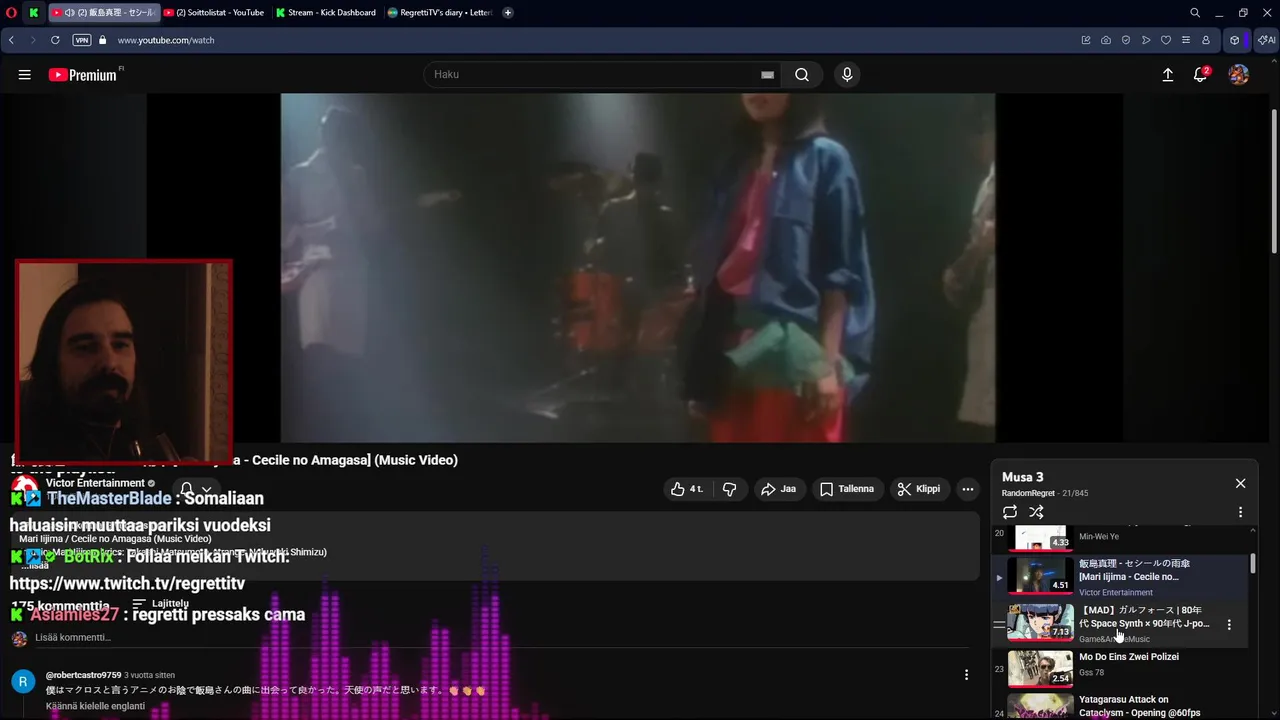The width and height of the screenshot is (1280, 720).
Task: Open the extensions cube icon
Action: tap(1235, 40)
